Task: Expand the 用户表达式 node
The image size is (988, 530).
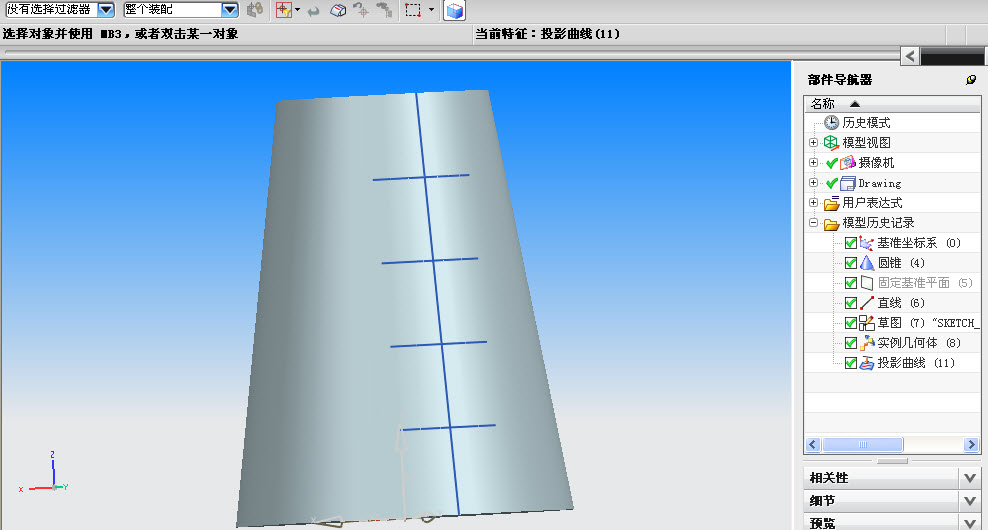Action: [x=813, y=203]
